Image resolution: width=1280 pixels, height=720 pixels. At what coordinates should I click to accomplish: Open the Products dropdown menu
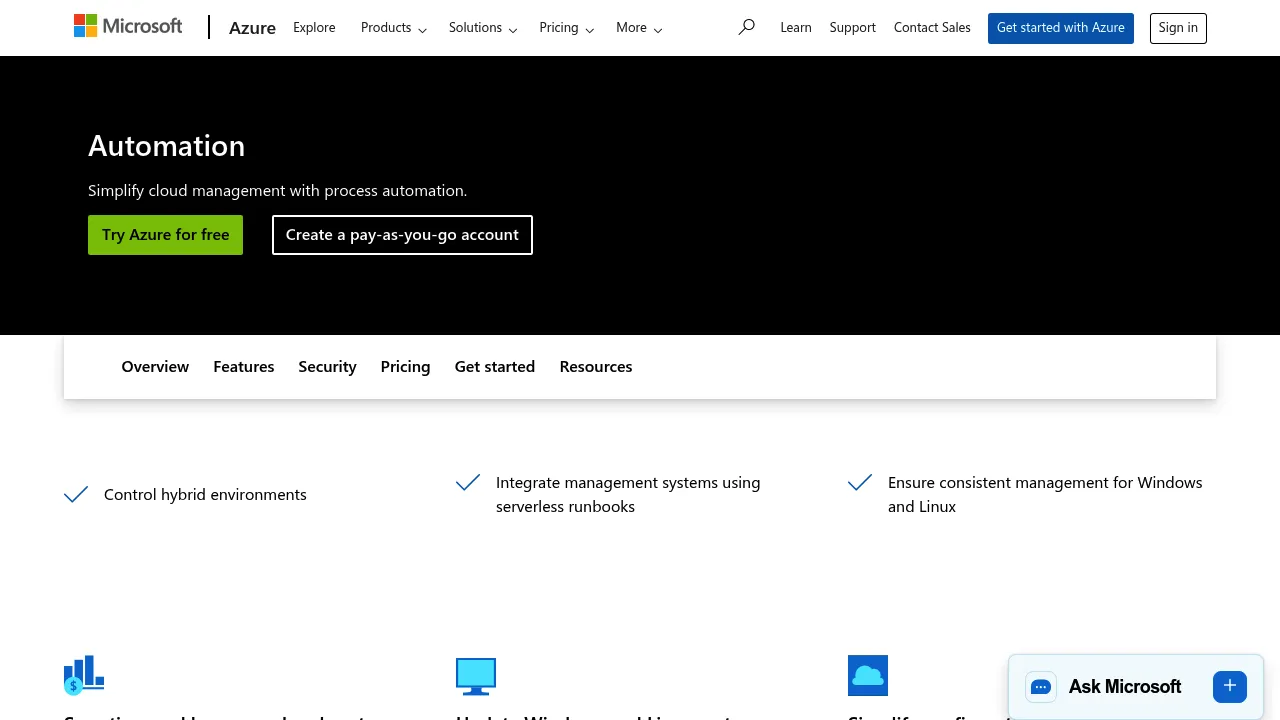point(394,28)
